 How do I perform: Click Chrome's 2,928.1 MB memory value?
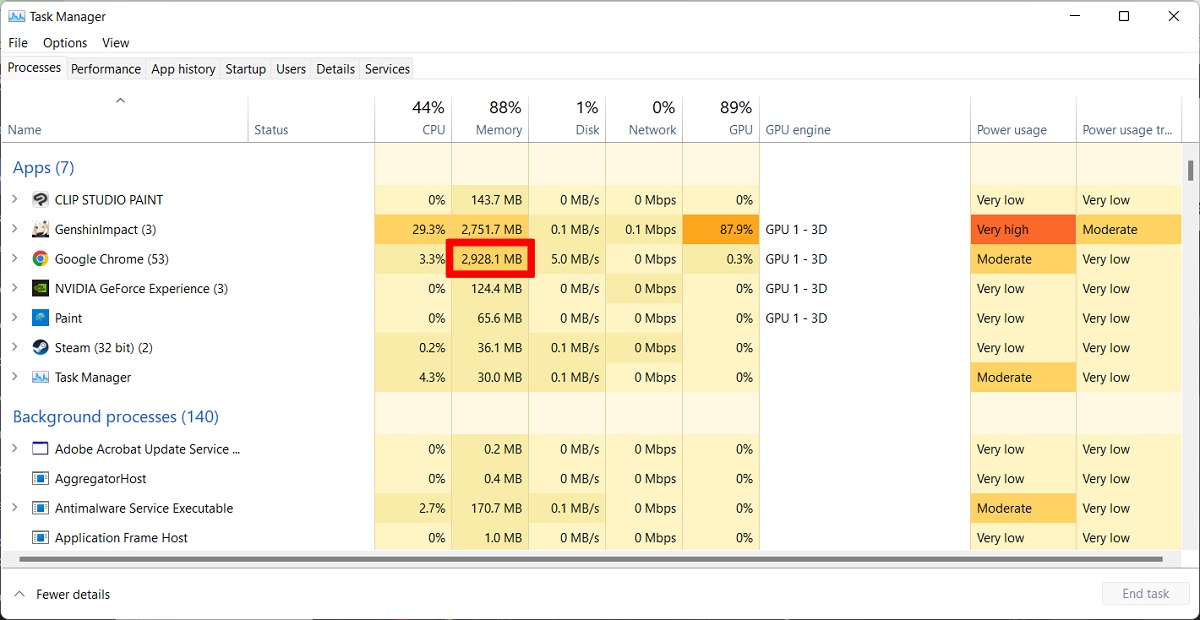(490, 259)
